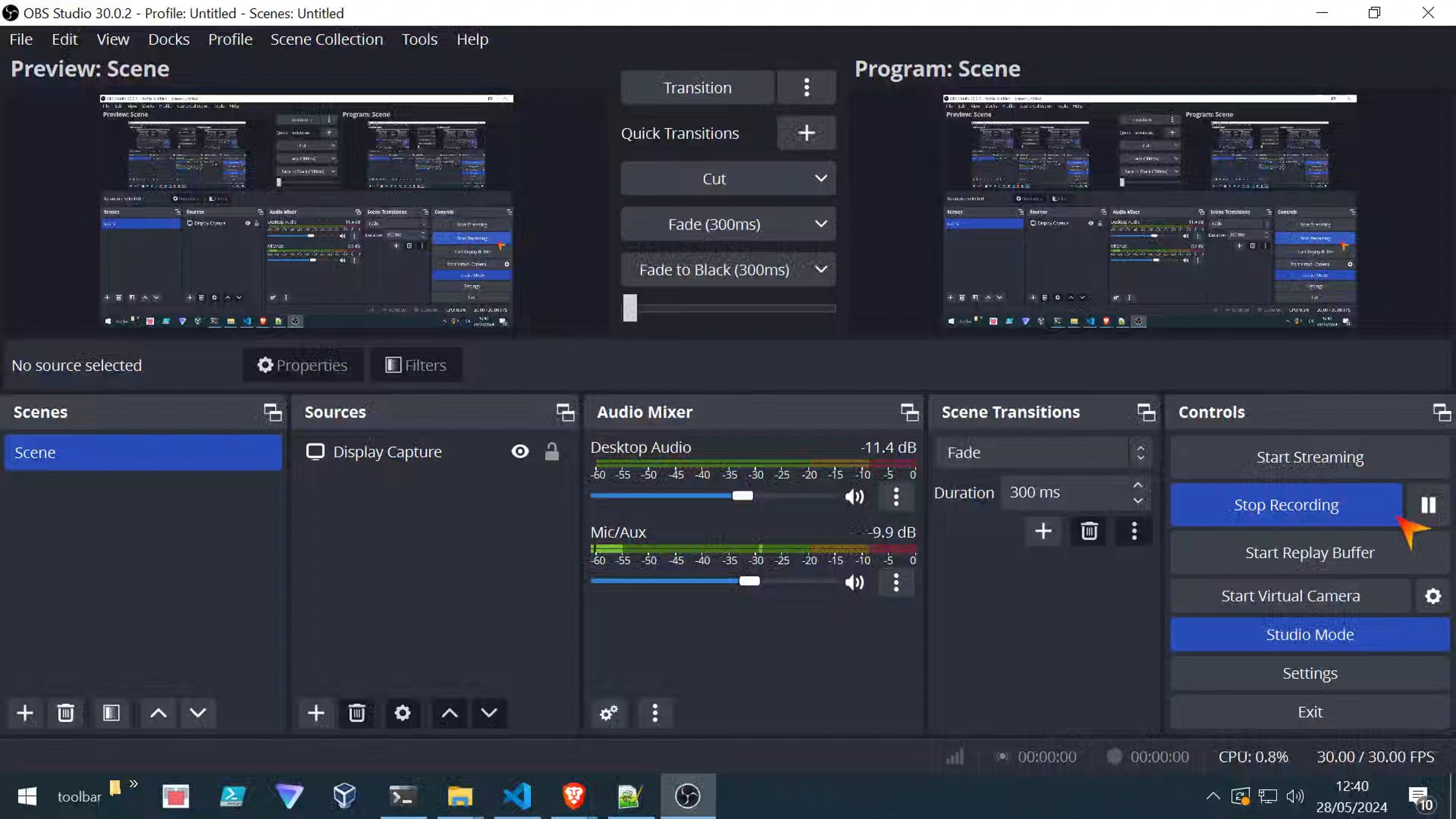This screenshot has width=1456, height=819.
Task: Lock the Display Capture source
Action: [551, 451]
